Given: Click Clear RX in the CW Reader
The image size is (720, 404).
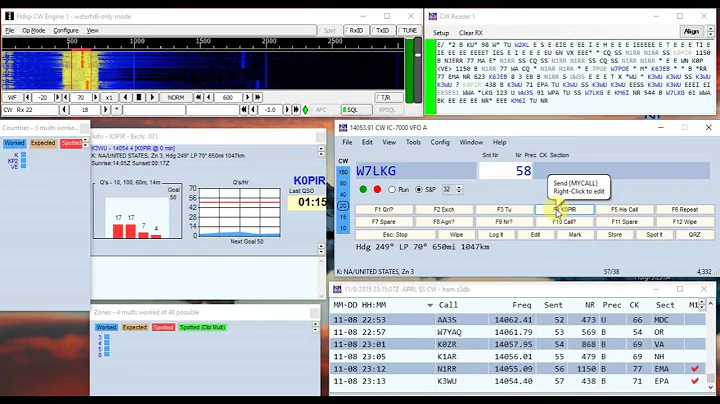Looking at the screenshot, I should [471, 33].
